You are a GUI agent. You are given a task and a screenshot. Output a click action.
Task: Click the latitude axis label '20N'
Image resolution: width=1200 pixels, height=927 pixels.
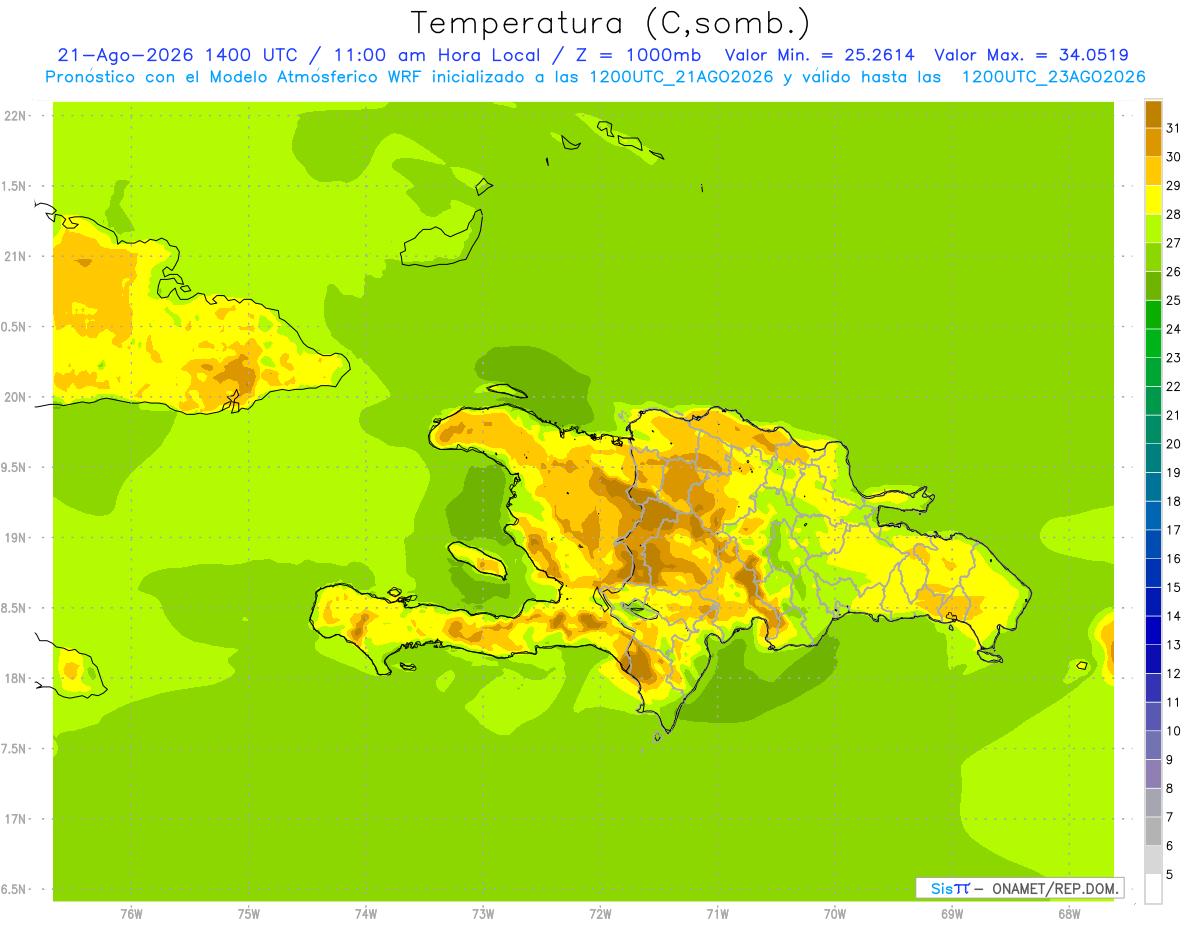(x=16, y=397)
